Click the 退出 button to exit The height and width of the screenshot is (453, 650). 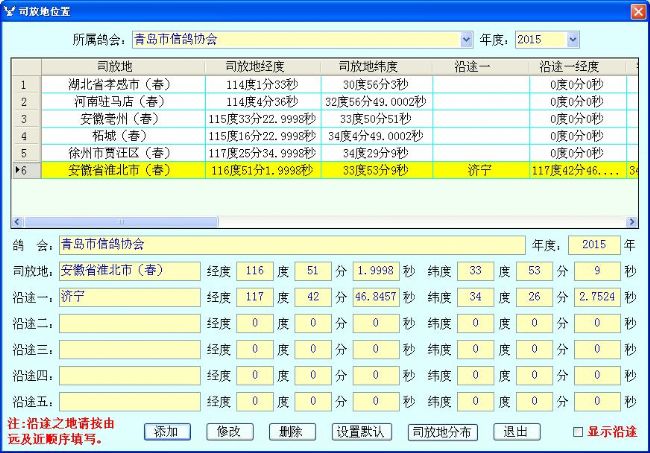click(517, 432)
